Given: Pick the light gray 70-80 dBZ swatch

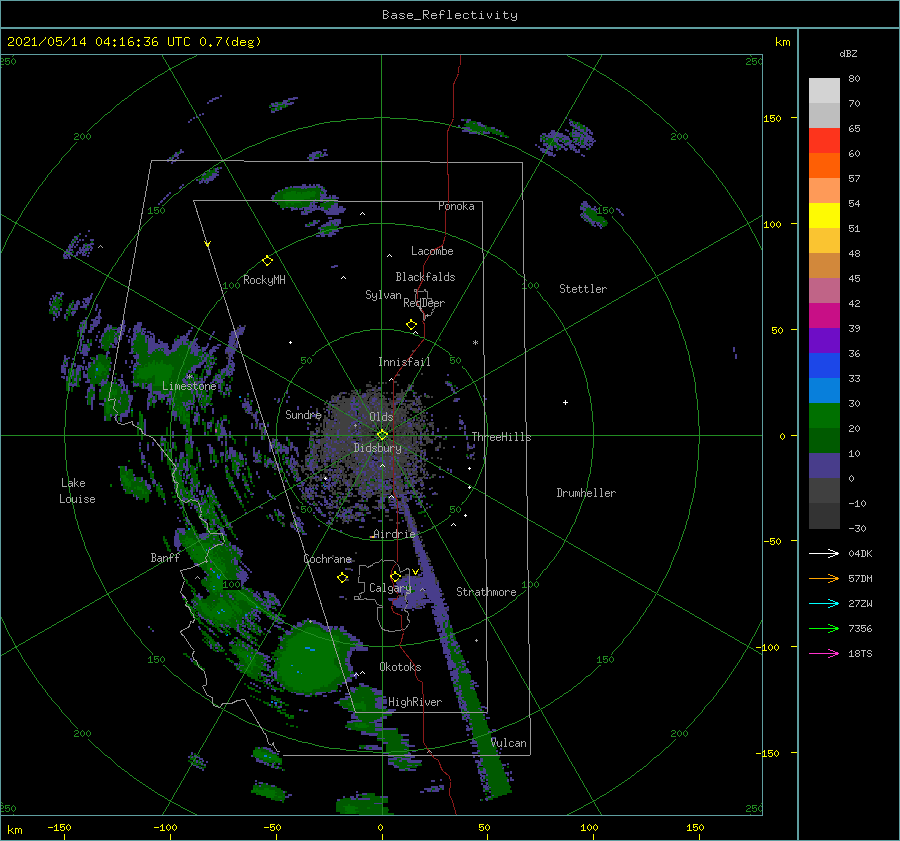Looking at the screenshot, I should (824, 91).
